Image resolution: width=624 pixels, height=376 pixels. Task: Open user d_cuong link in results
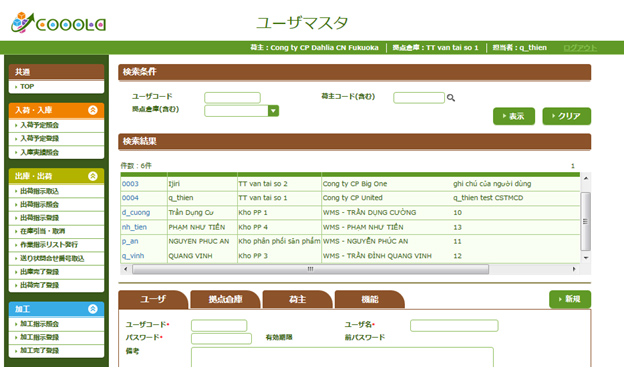pyautogui.click(x=136, y=212)
